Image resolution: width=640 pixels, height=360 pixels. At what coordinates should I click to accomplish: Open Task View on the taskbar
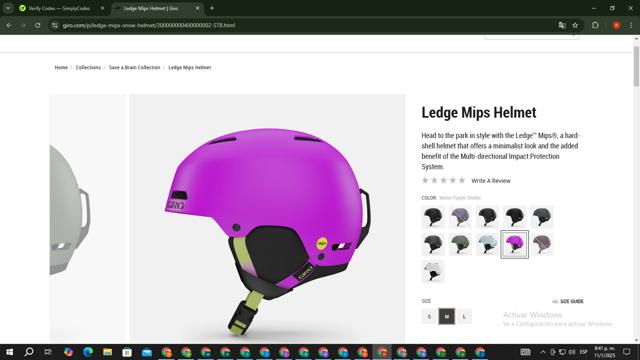(48, 352)
